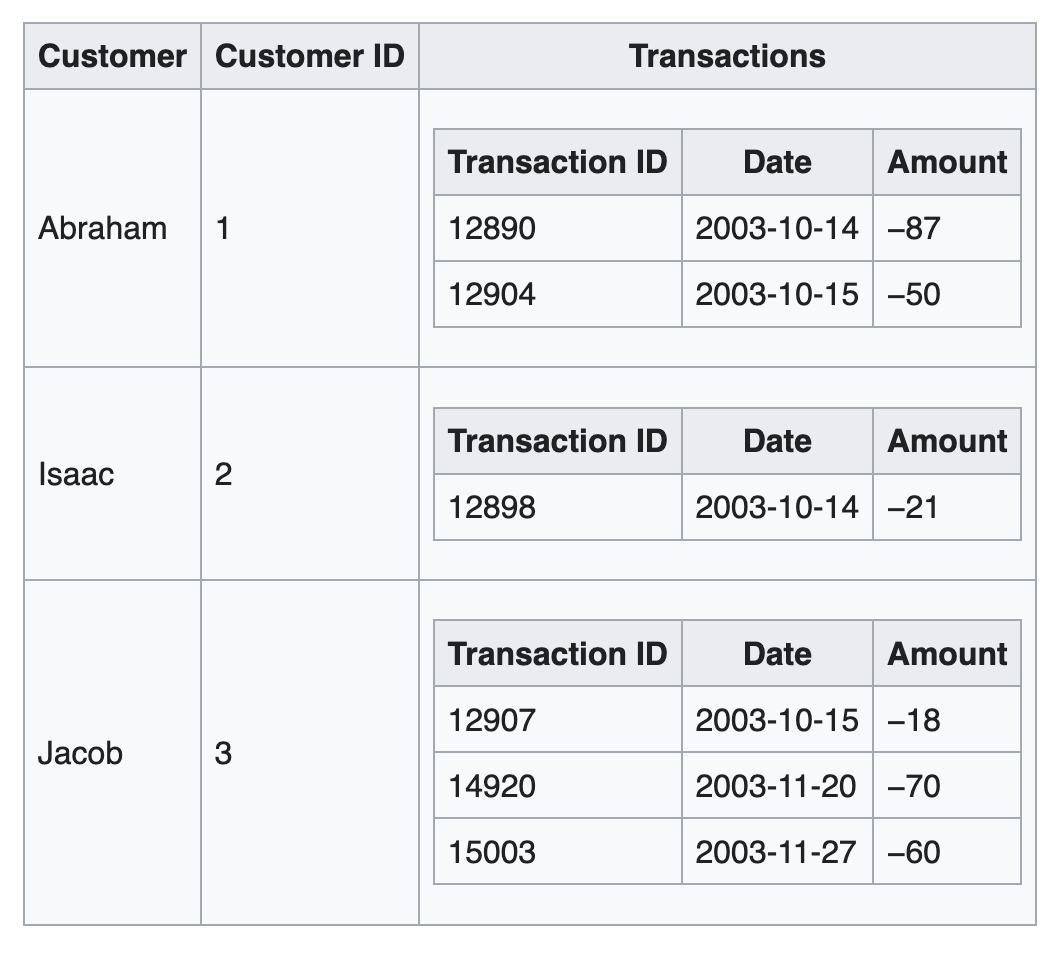Select transaction ID 12907
Viewport: 1062px width, 954px height.
point(492,720)
